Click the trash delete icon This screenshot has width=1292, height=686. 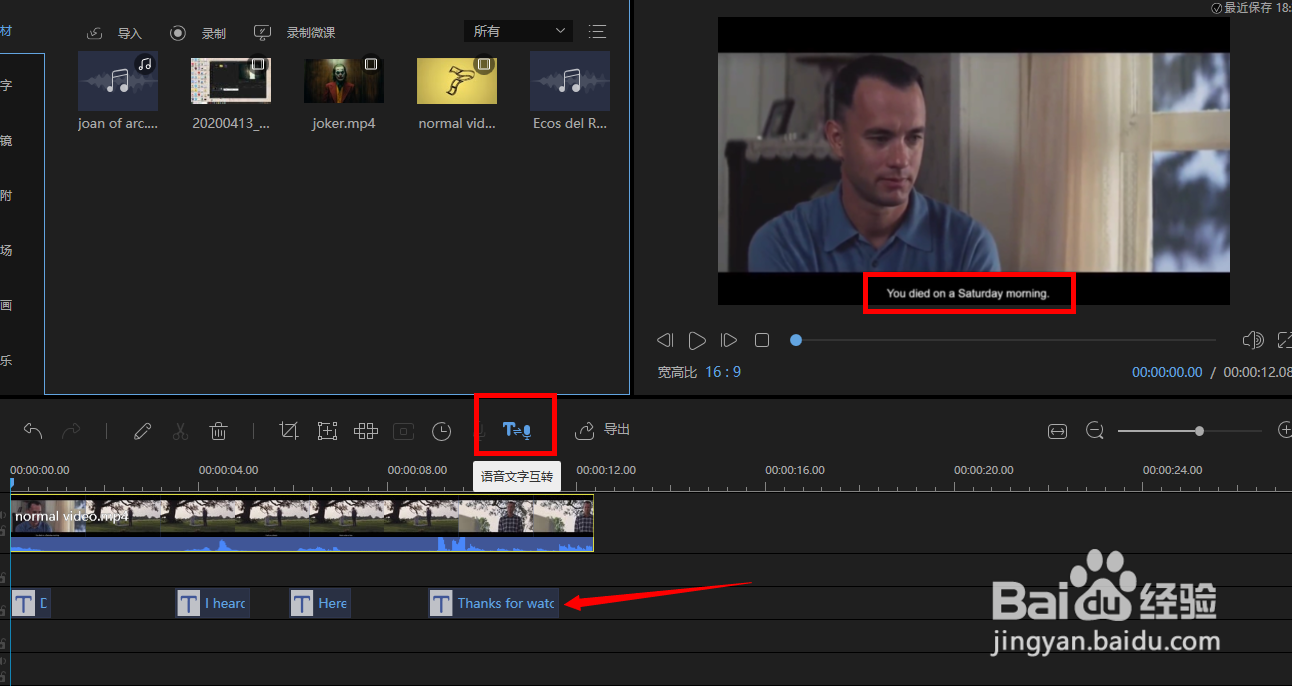tap(218, 431)
